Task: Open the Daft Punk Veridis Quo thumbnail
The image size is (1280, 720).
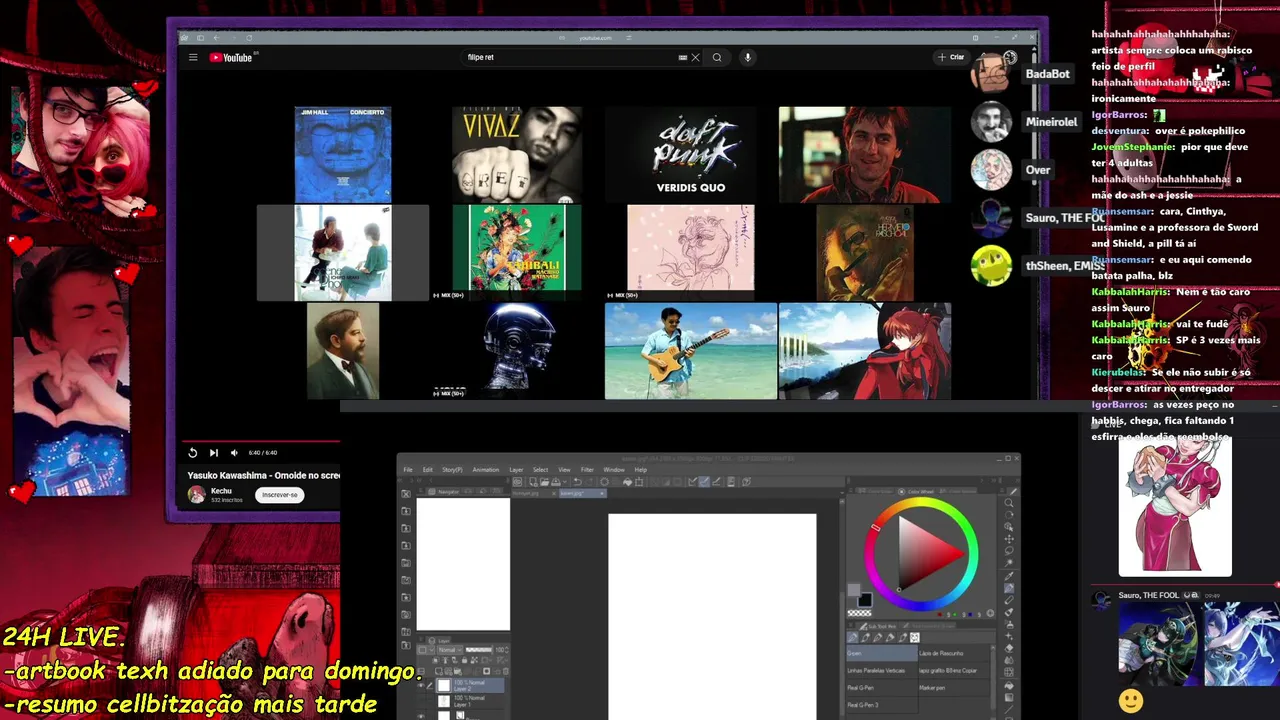Action: 691,154
